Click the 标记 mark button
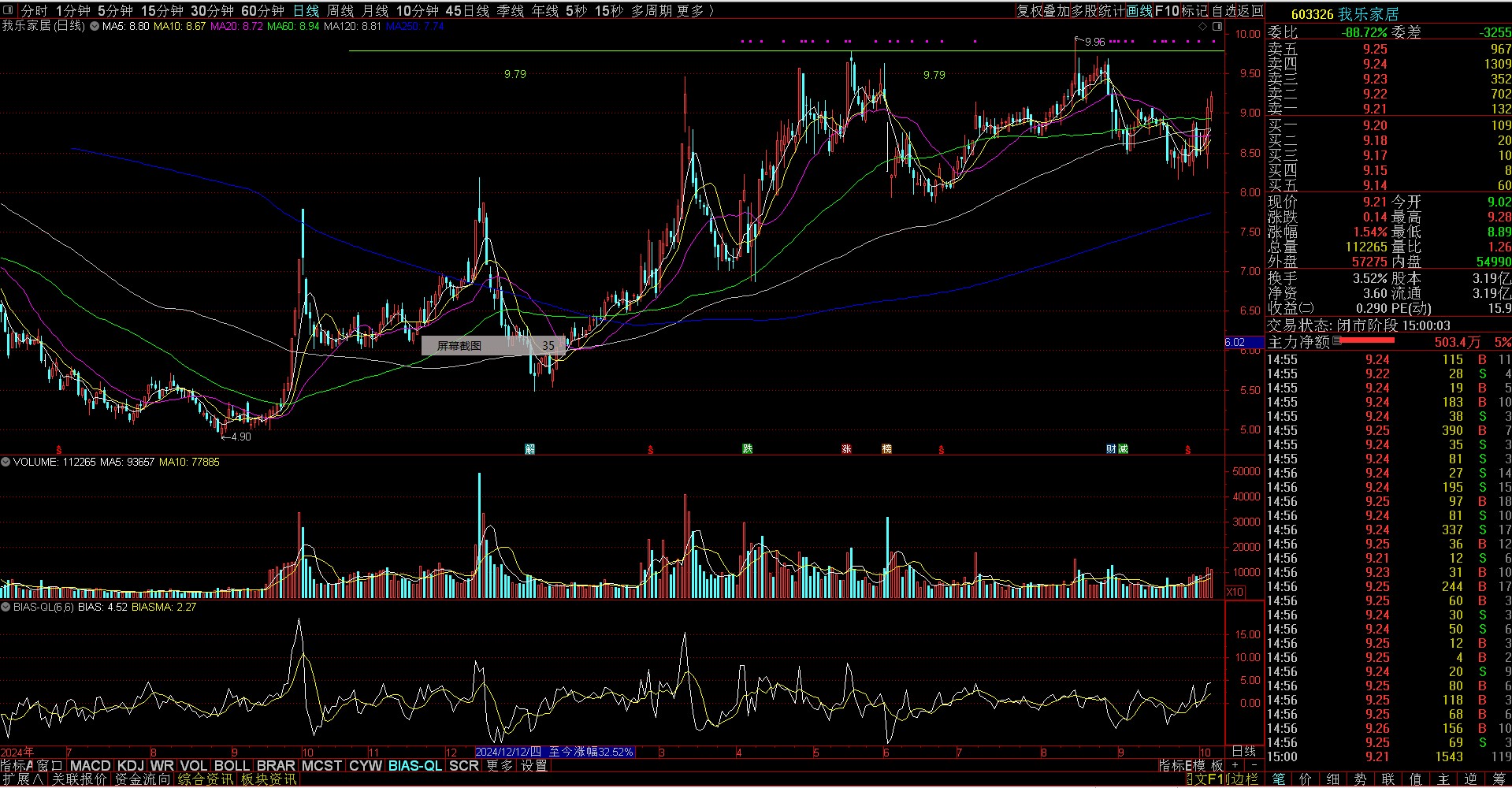 tap(1194, 11)
